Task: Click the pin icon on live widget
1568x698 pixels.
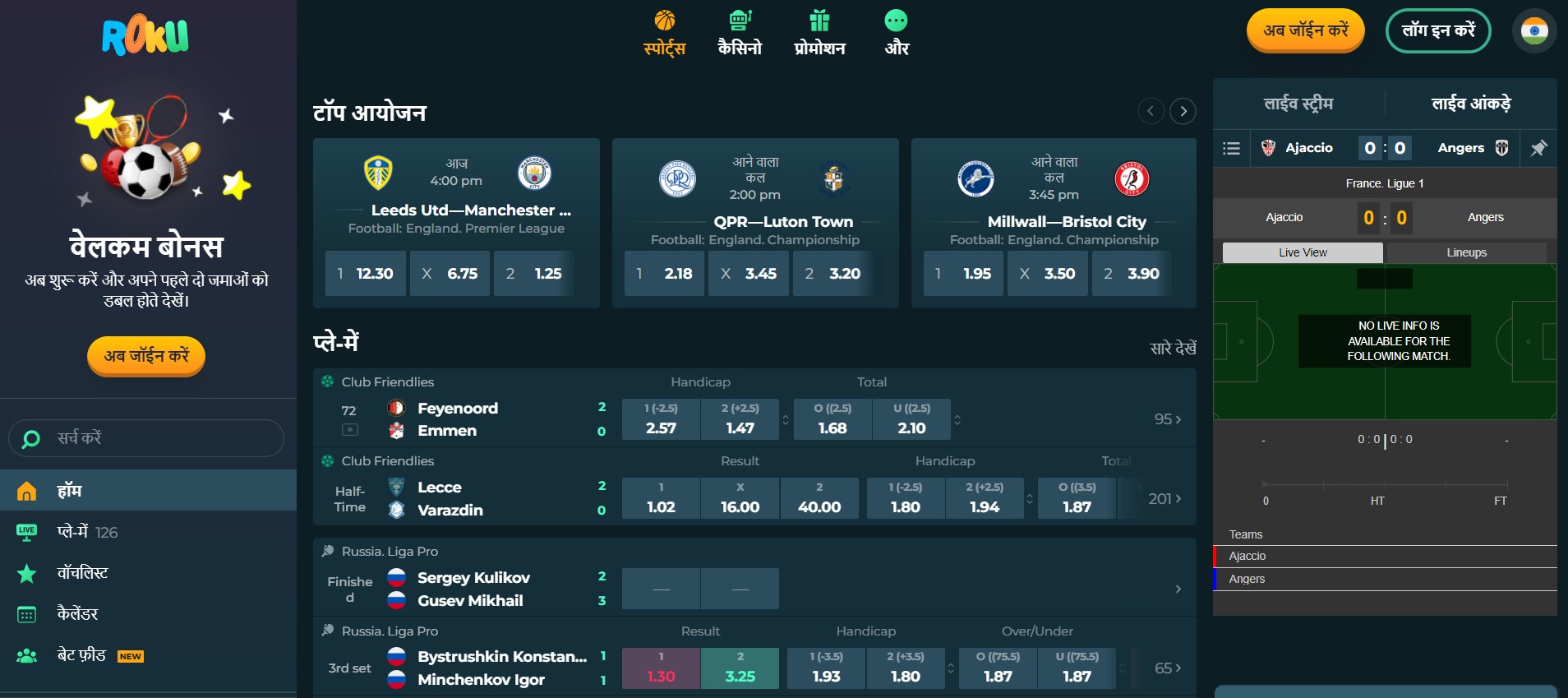Action: click(x=1538, y=149)
